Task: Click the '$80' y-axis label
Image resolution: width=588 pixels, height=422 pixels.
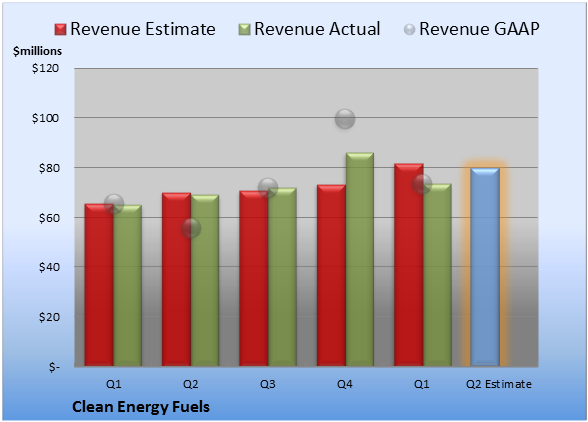Action: click(49, 168)
